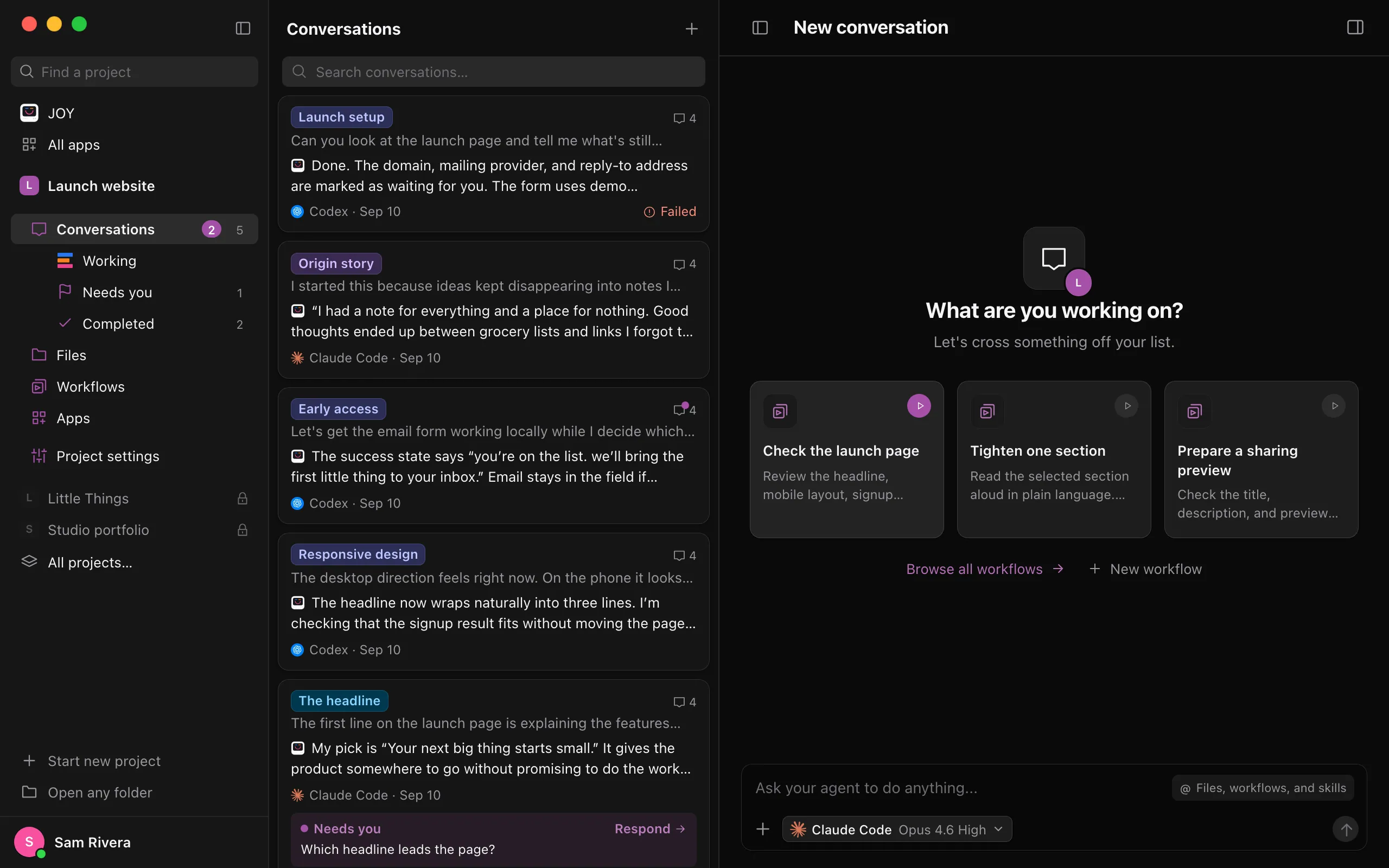Run the Check the launch page workflow
The width and height of the screenshot is (1389, 868).
919,406
